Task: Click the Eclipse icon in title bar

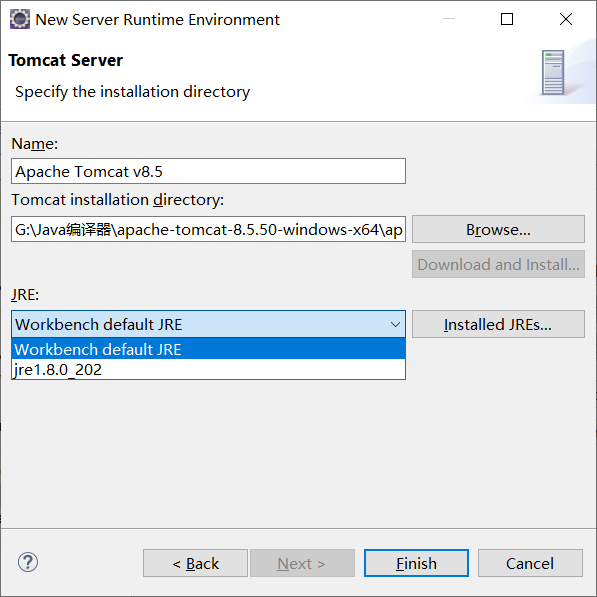Action: click(x=19, y=19)
